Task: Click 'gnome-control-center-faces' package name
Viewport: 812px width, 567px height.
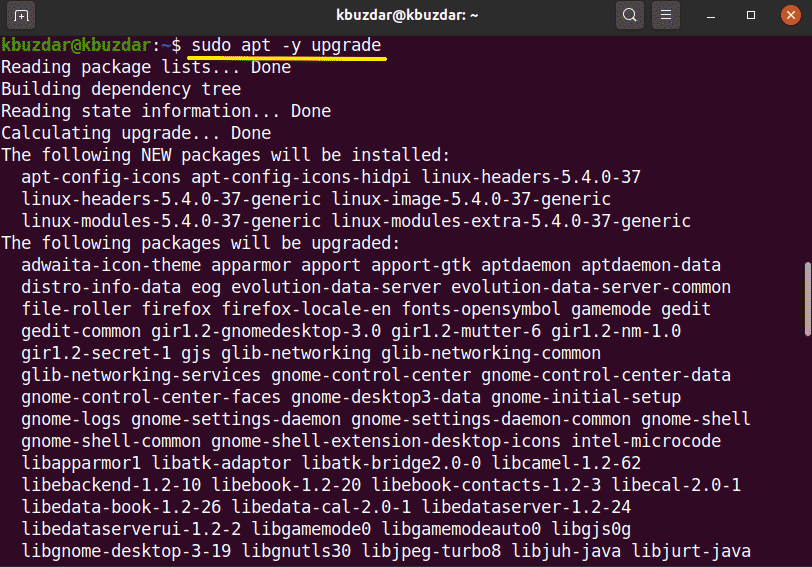Action: [x=151, y=397]
